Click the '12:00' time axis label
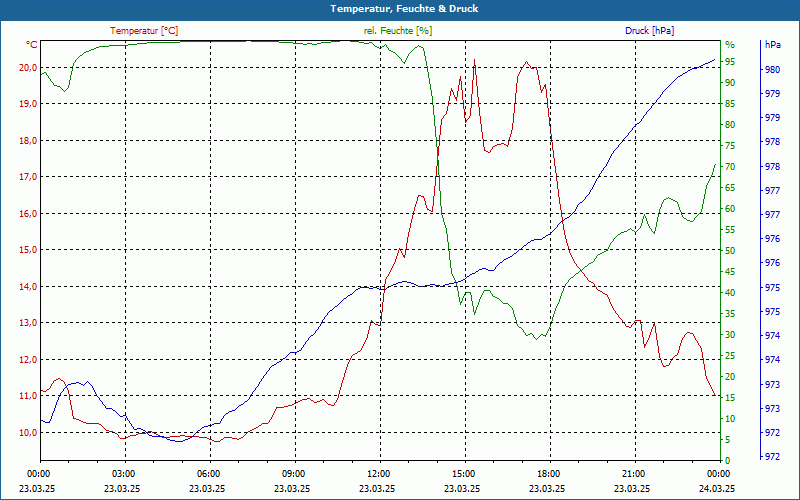This screenshot has height=500, width=800. tap(378, 474)
